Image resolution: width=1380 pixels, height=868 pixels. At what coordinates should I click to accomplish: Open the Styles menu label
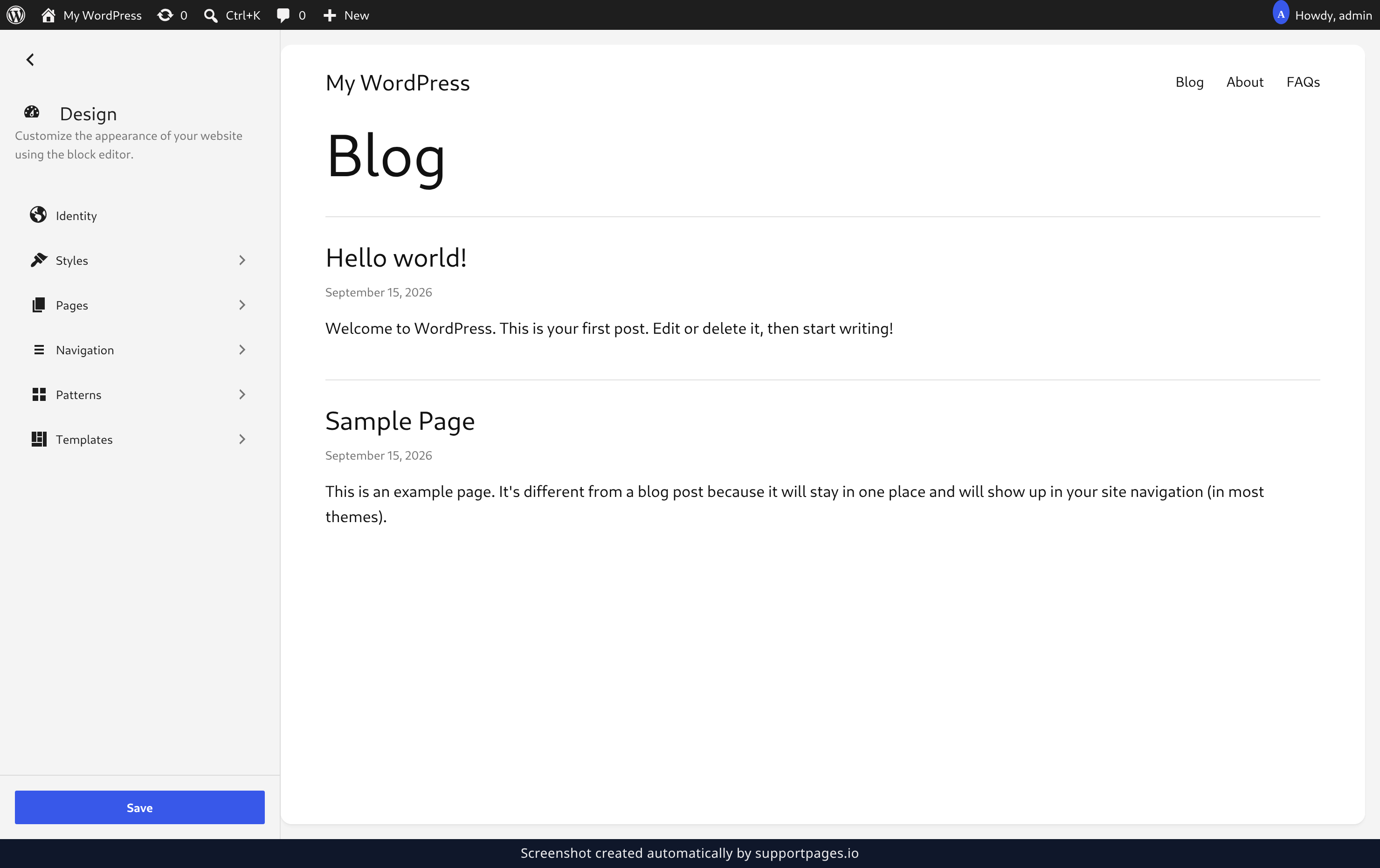(x=72, y=261)
